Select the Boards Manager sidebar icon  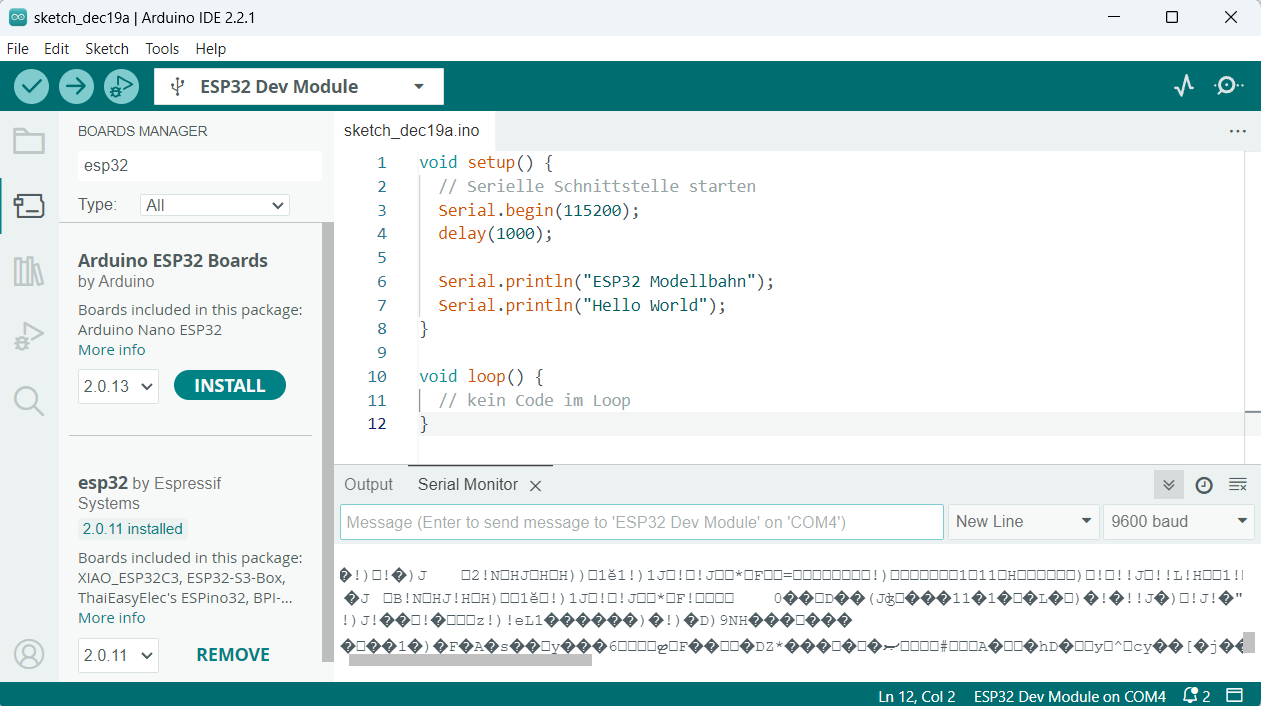coord(28,206)
